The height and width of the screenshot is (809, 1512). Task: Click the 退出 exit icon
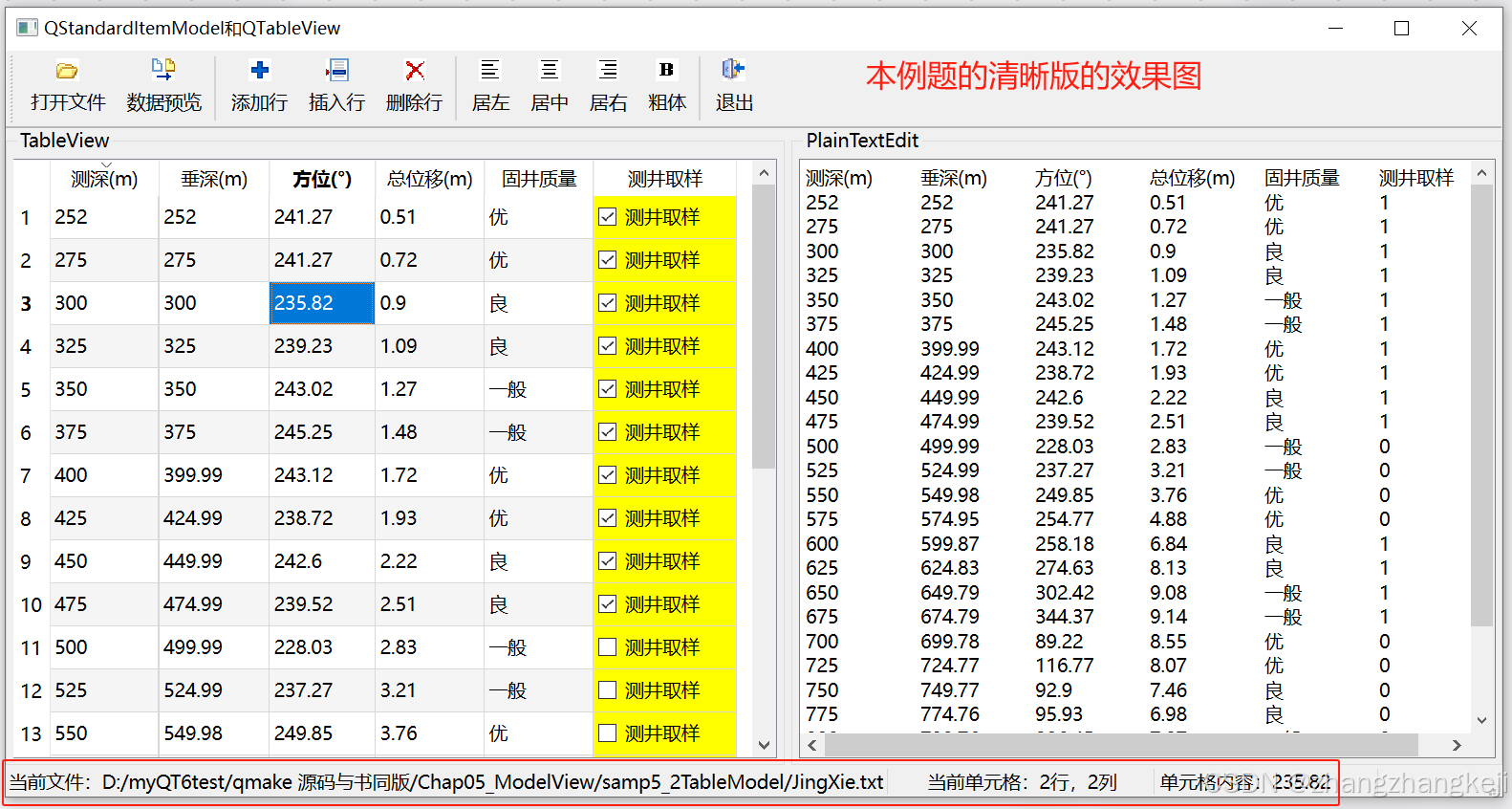(734, 69)
